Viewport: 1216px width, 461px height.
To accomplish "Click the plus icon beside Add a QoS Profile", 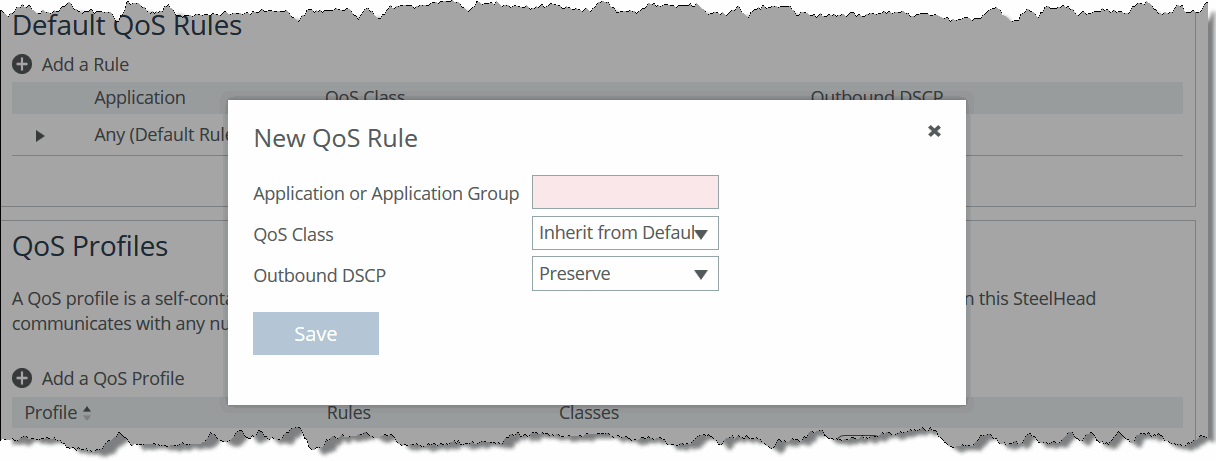I will point(22,379).
